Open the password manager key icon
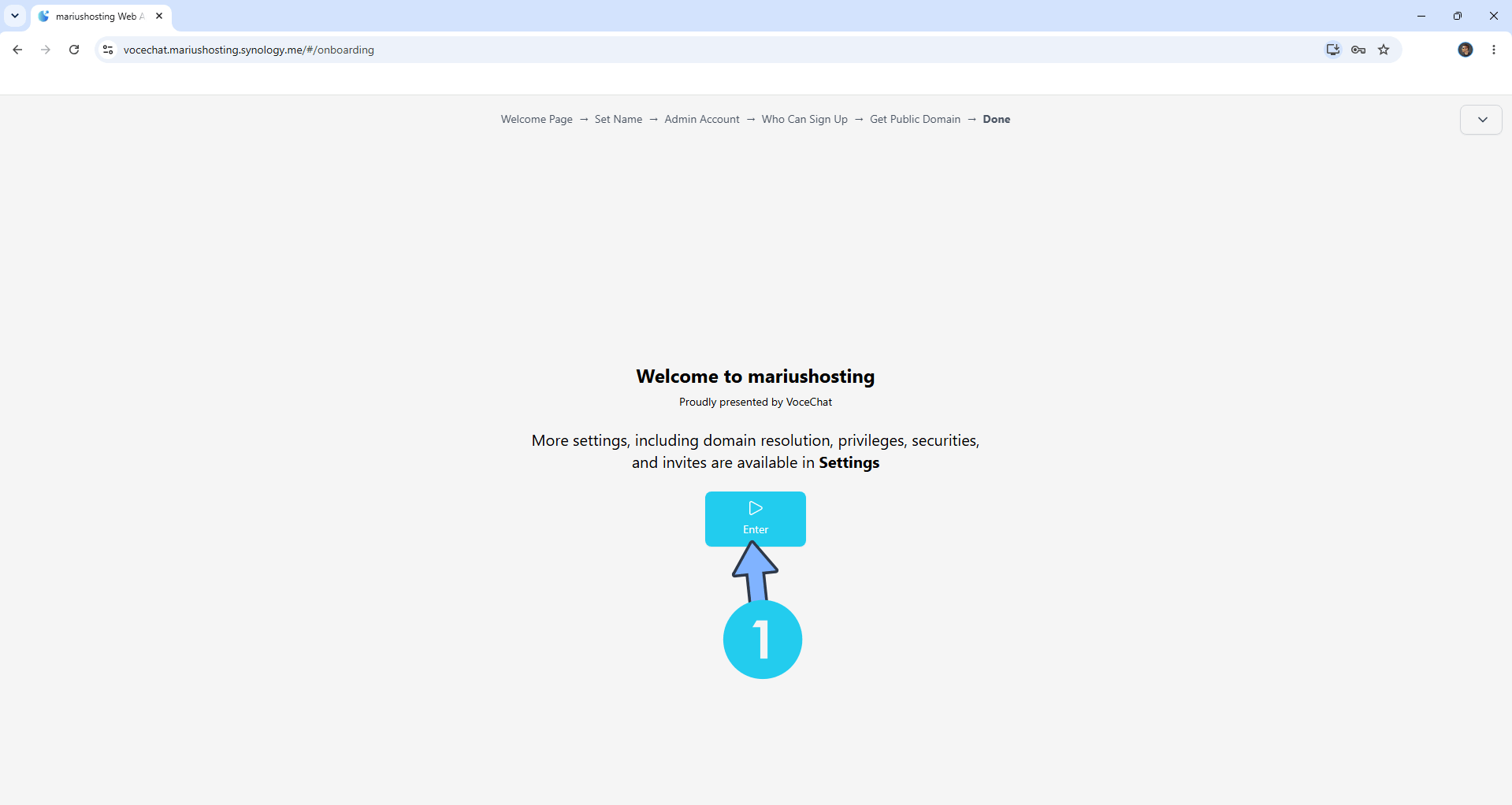Screen dimensions: 1512x805 click(1358, 50)
